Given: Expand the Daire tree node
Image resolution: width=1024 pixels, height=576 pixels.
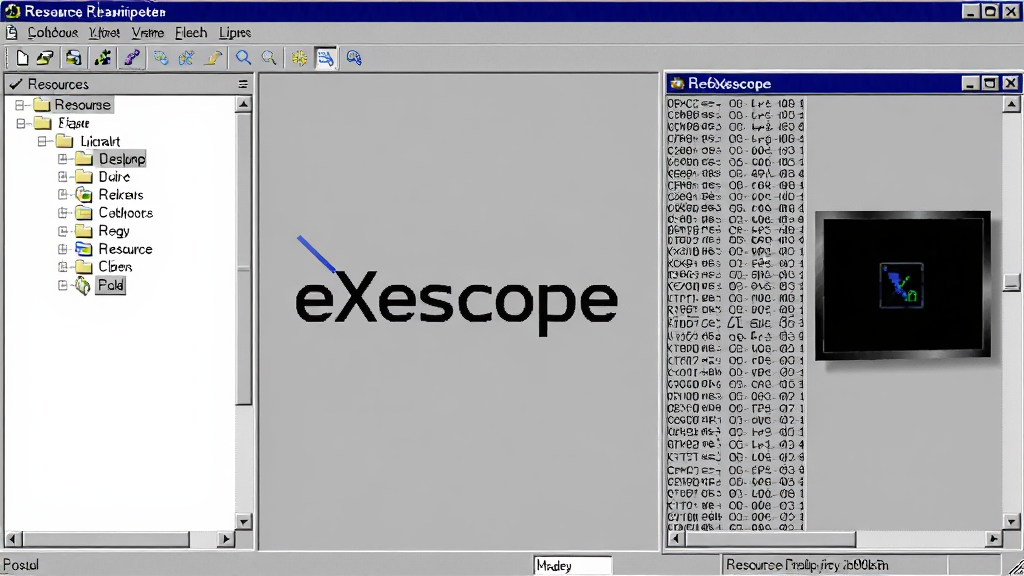Looking at the screenshot, I should [63, 176].
